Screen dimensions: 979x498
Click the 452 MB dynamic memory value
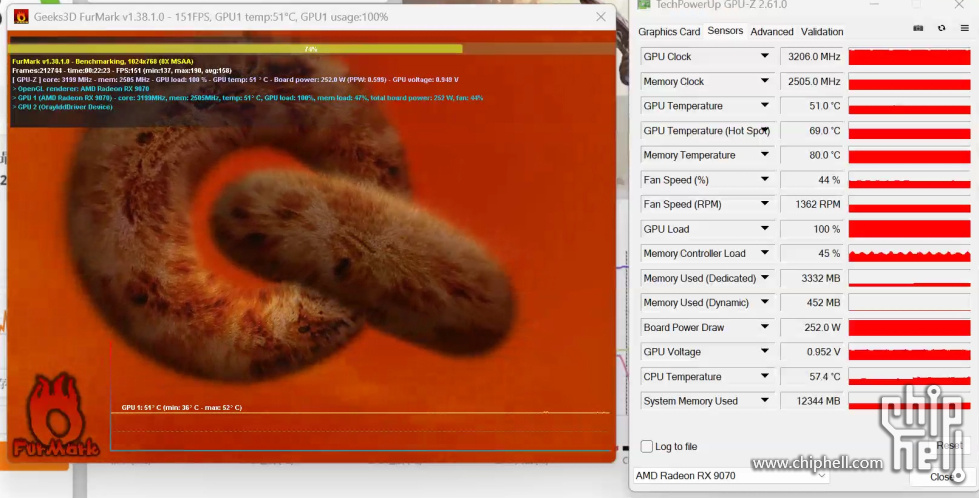point(811,303)
